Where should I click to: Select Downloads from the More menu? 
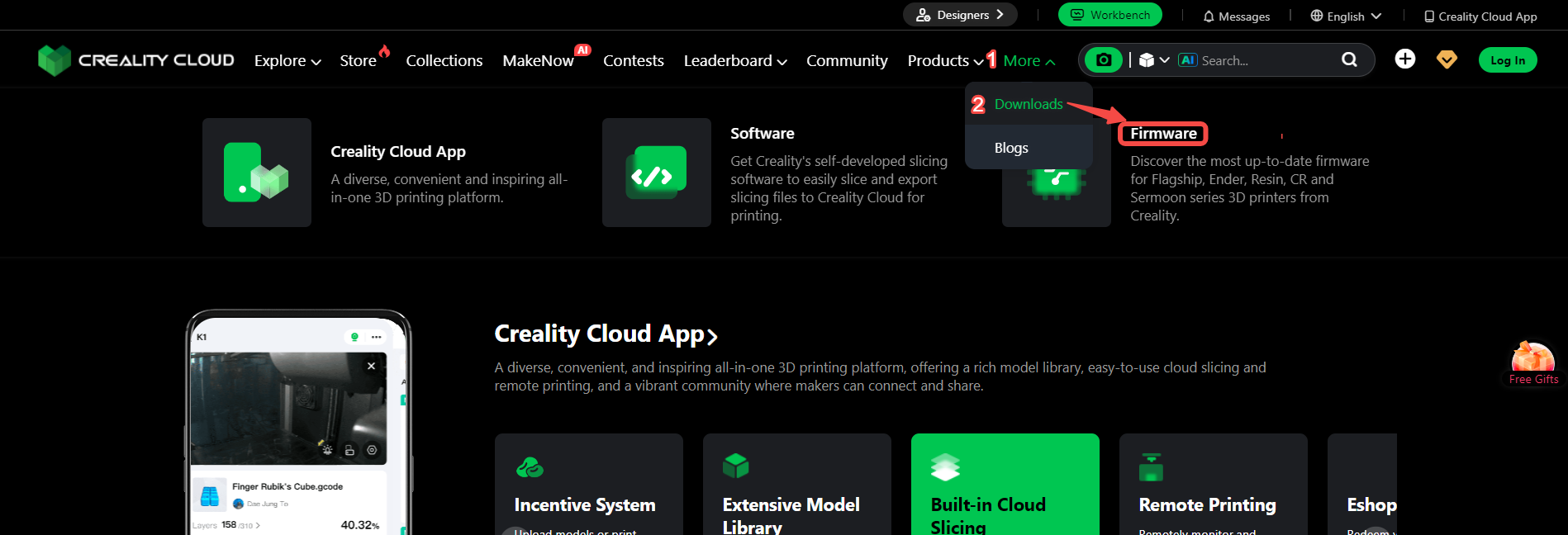tap(1028, 104)
